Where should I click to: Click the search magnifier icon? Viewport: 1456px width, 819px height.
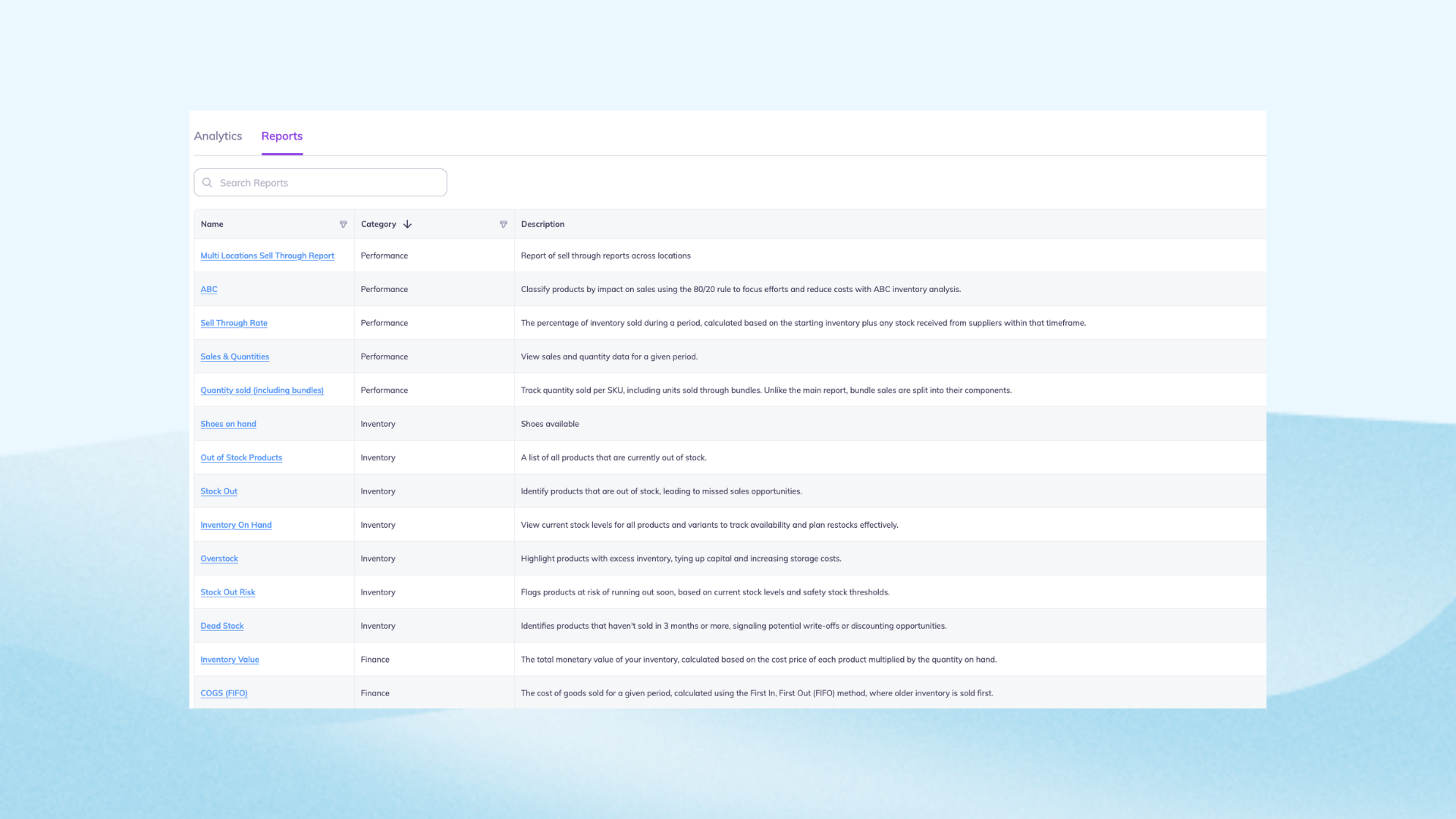(x=207, y=183)
